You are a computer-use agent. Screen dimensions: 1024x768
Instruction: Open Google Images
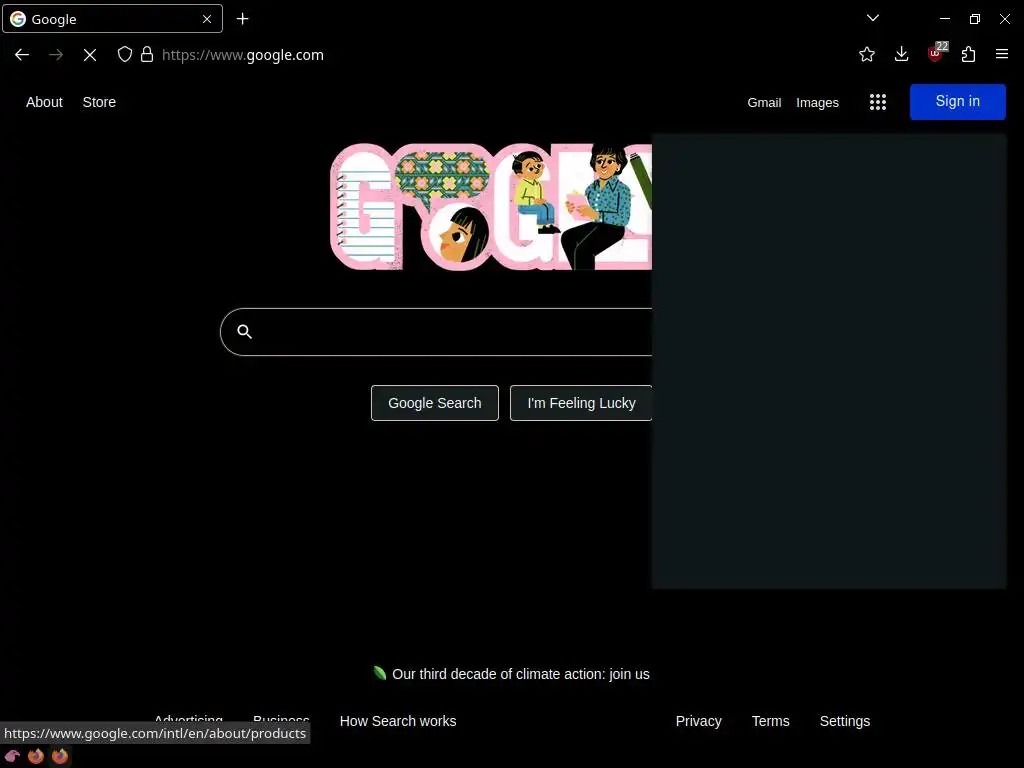tap(817, 103)
